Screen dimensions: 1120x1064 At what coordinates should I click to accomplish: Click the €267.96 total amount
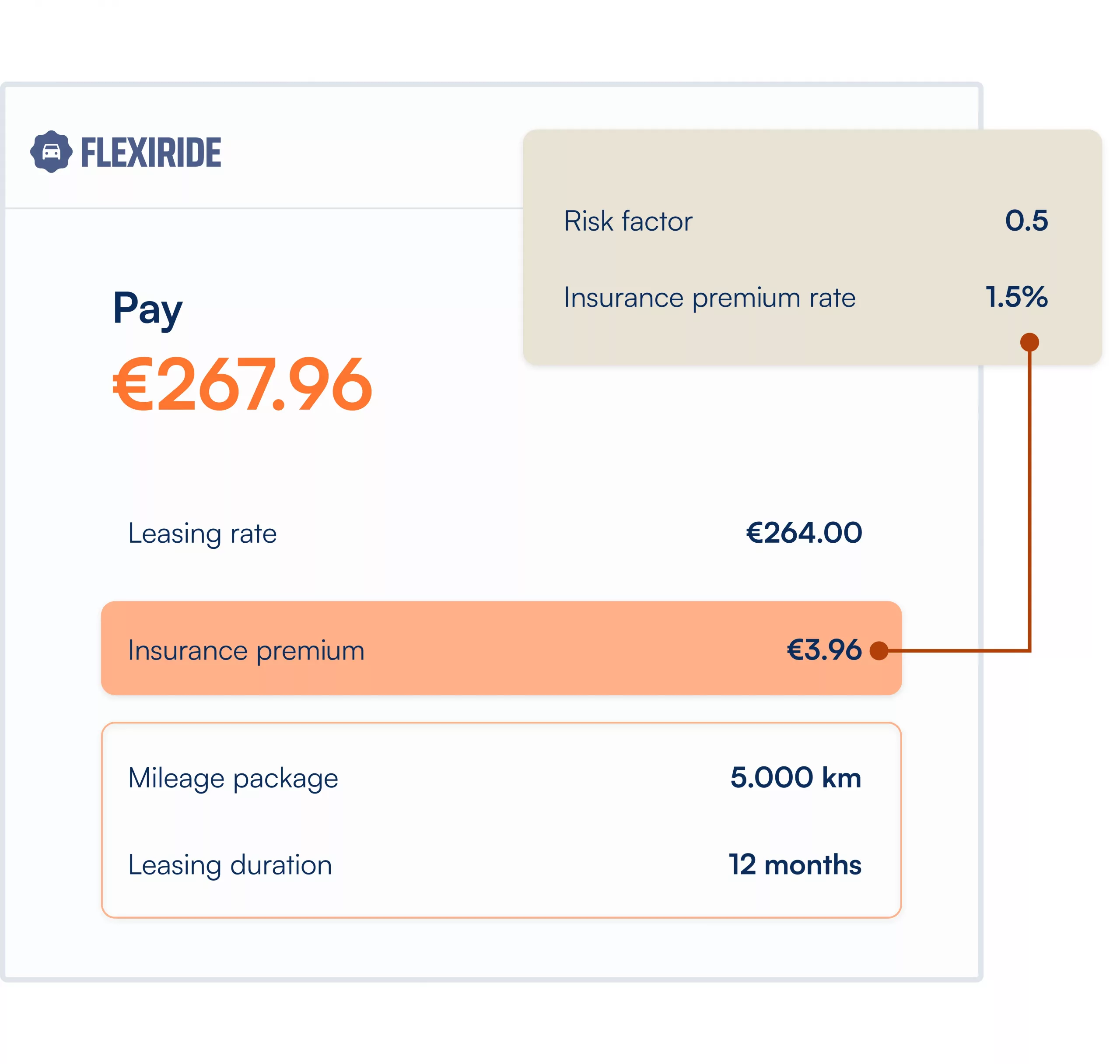pos(242,385)
